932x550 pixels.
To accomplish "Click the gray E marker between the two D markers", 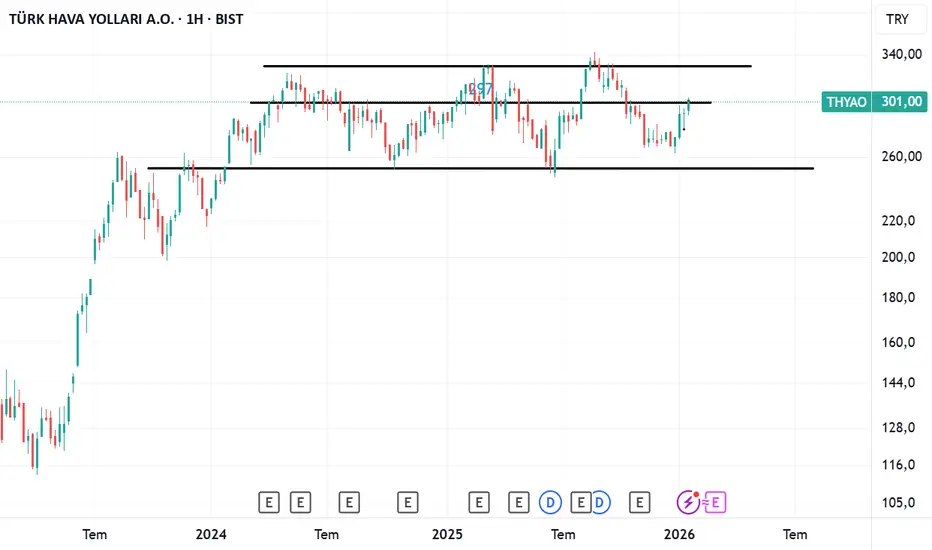I will click(x=579, y=502).
